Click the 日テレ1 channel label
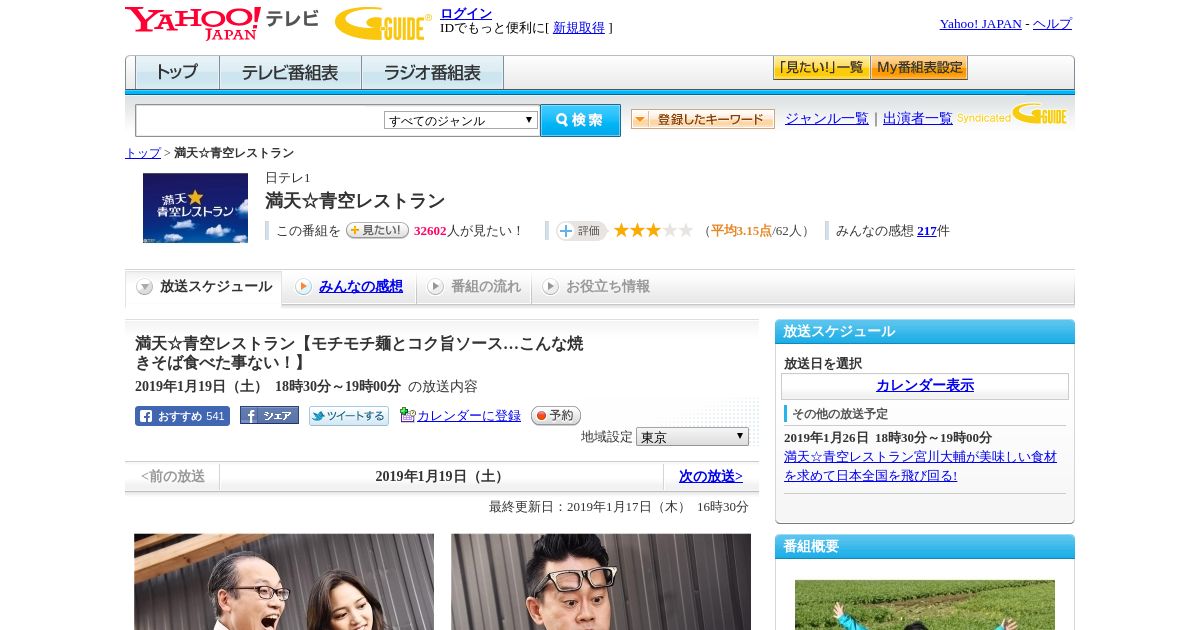 point(288,178)
